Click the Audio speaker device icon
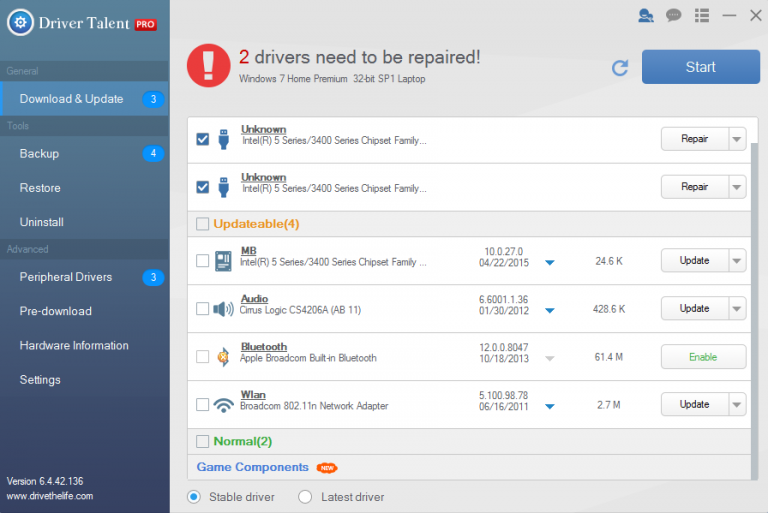 tap(223, 308)
